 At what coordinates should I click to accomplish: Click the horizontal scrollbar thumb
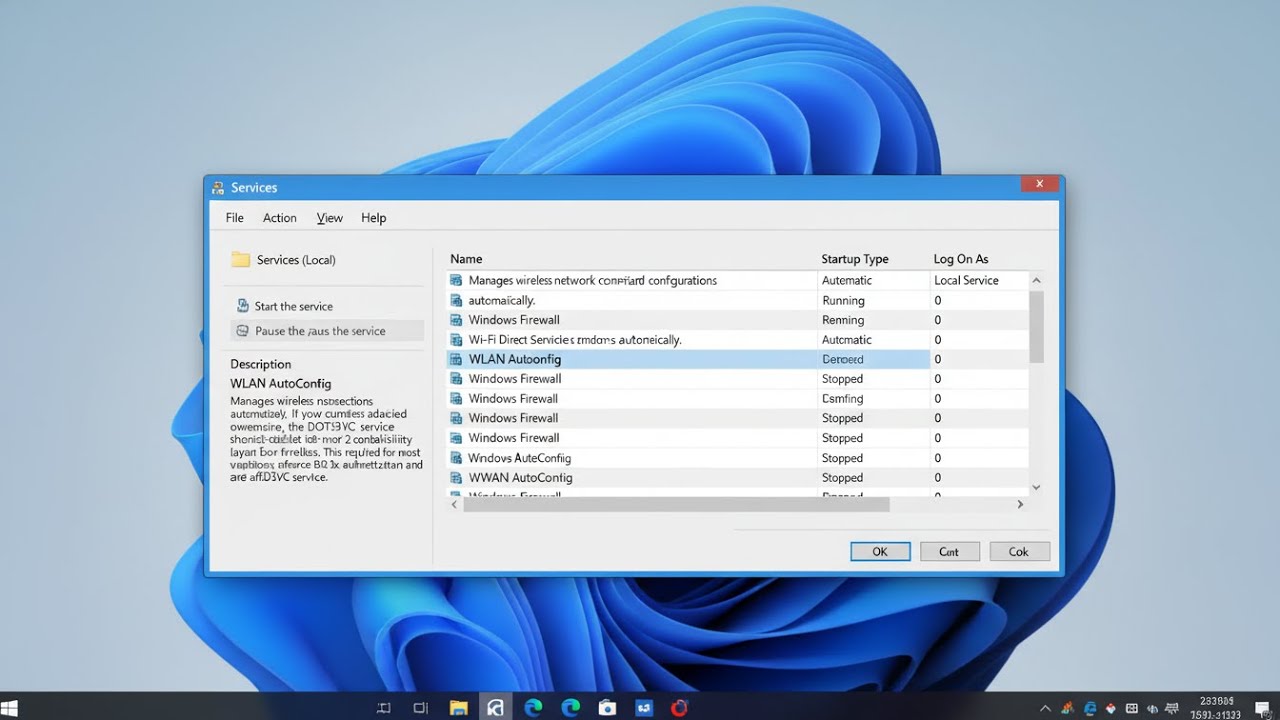[675, 505]
